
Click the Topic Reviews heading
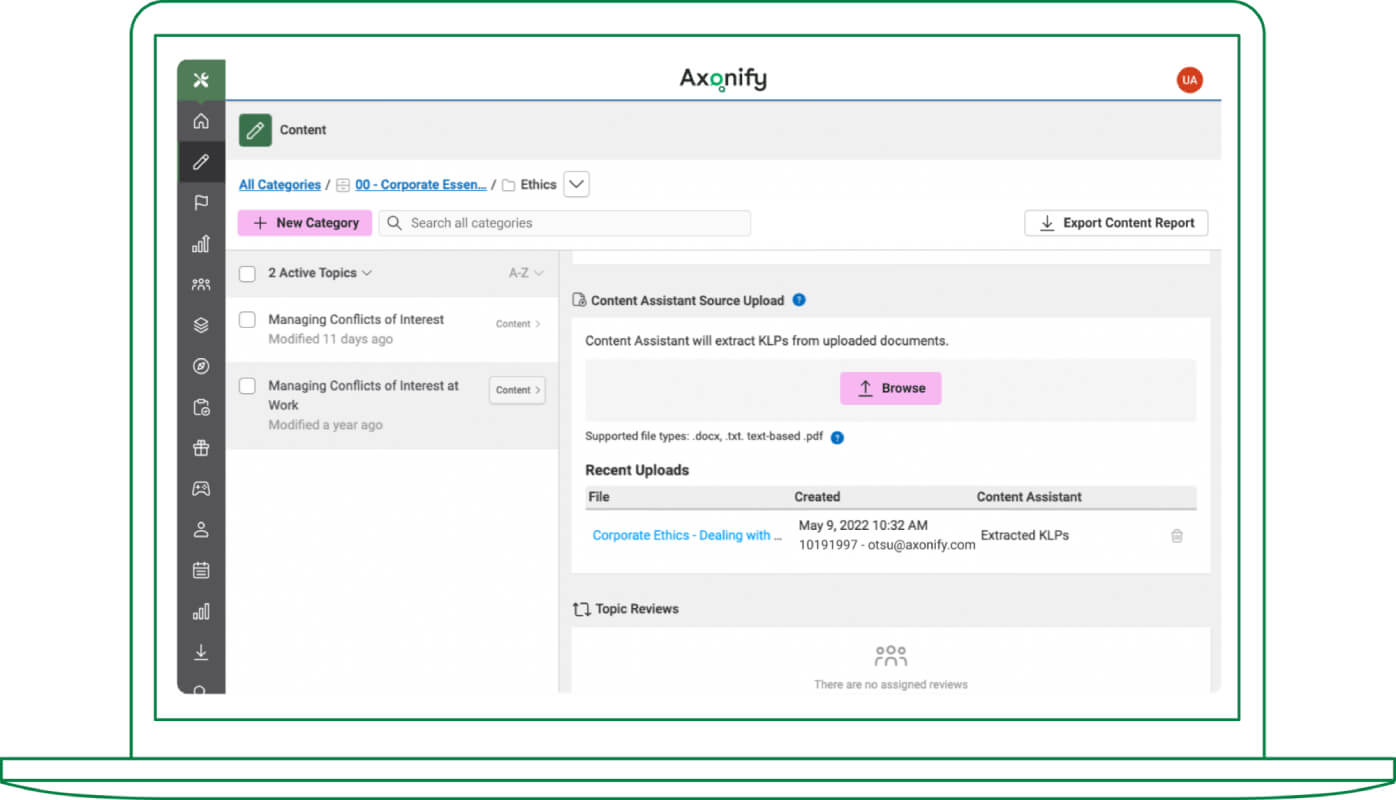point(637,609)
